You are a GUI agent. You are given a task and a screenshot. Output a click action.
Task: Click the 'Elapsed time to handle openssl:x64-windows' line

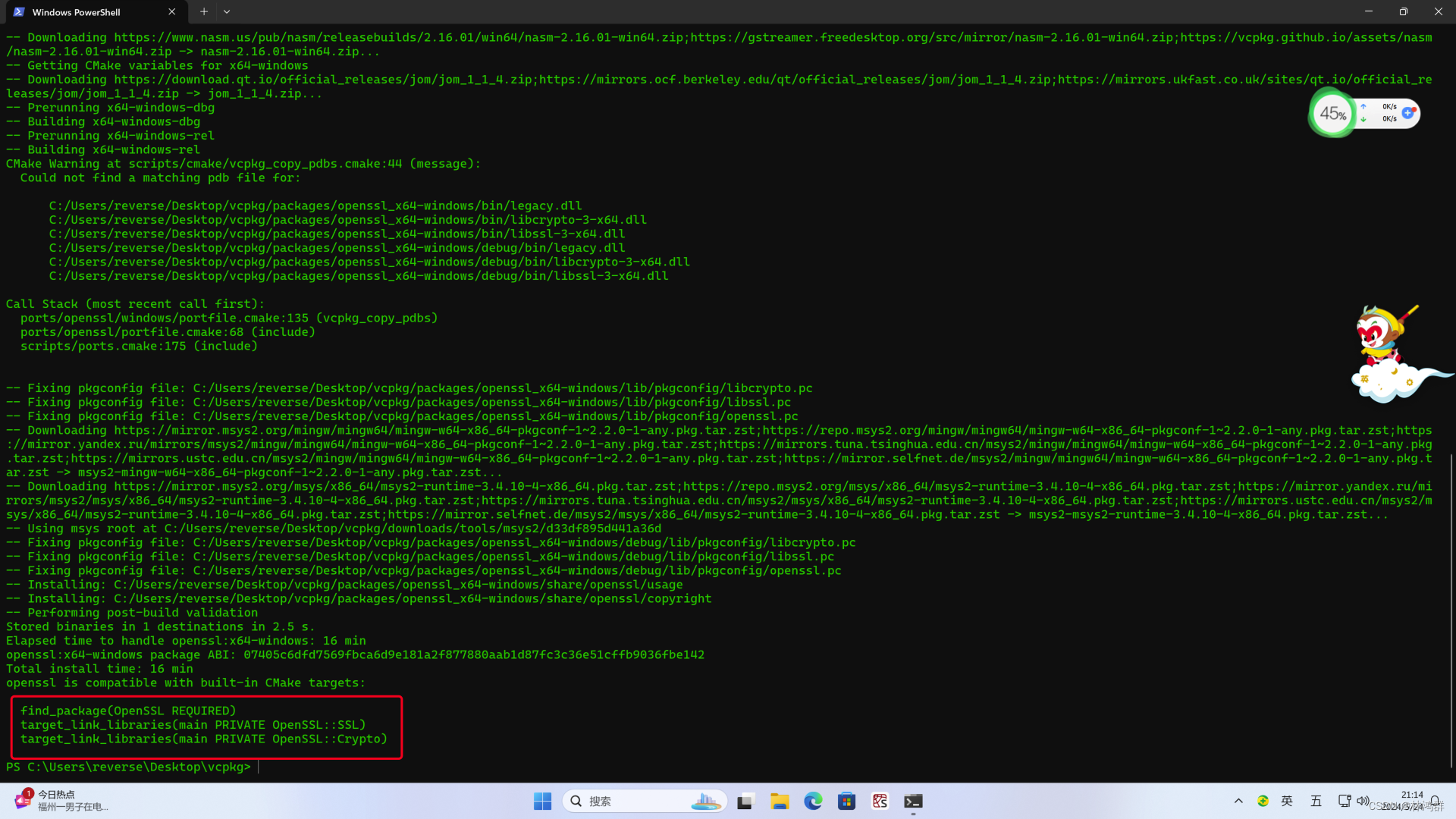tap(186, 641)
